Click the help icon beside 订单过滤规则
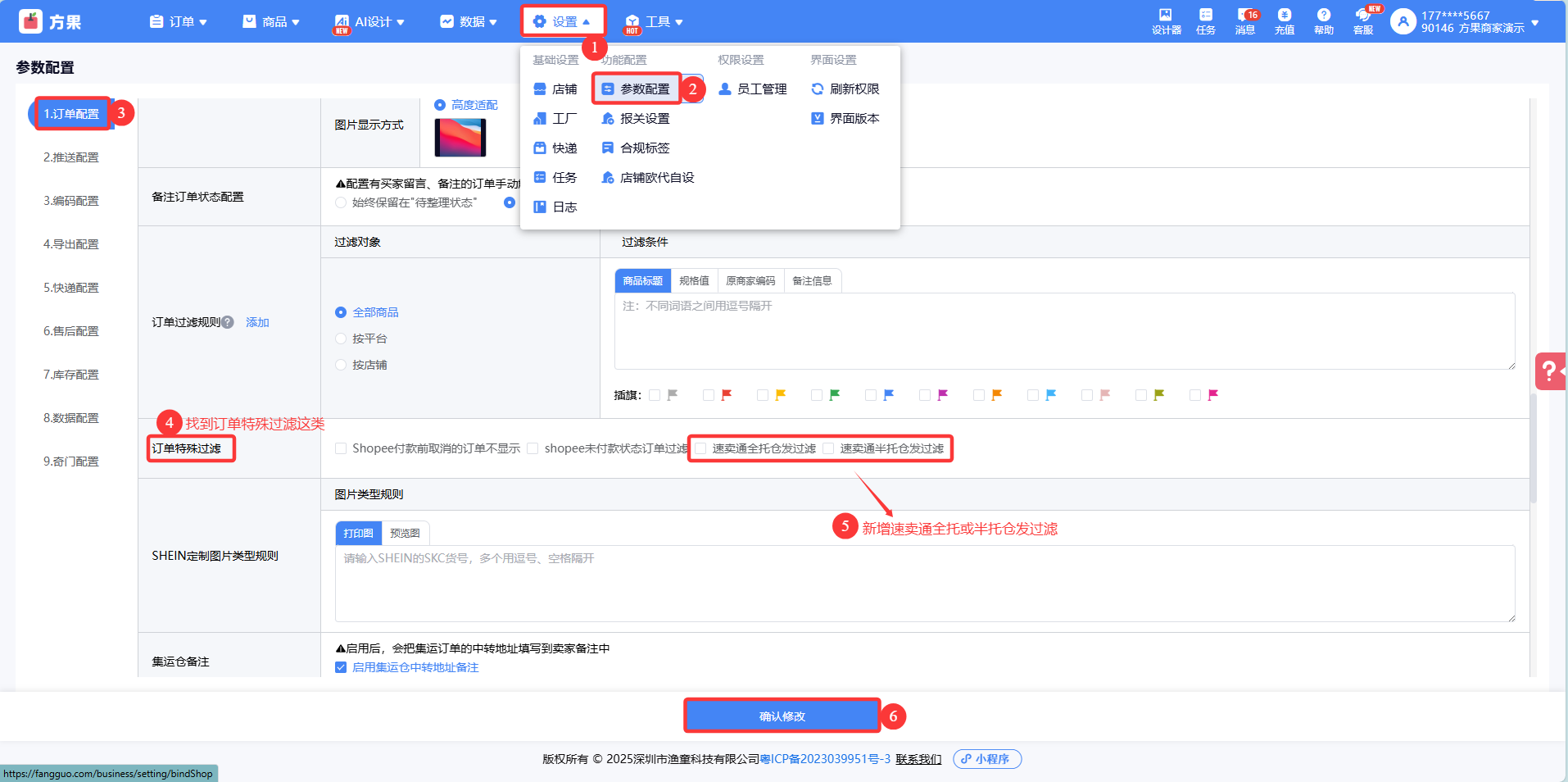1568x782 pixels. [228, 322]
